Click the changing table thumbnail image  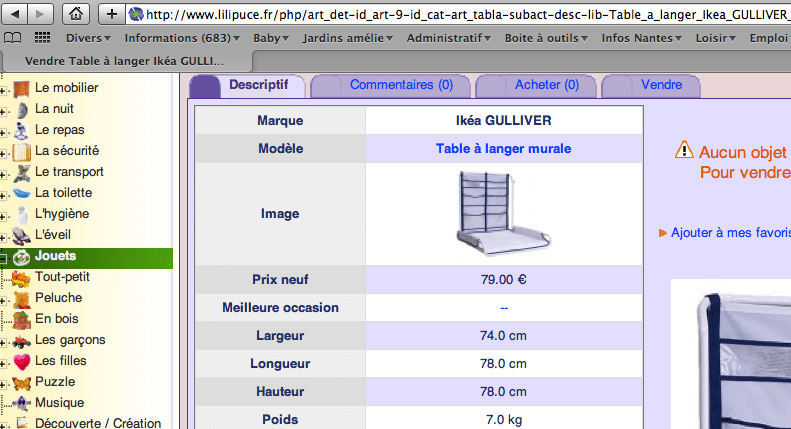(x=503, y=213)
